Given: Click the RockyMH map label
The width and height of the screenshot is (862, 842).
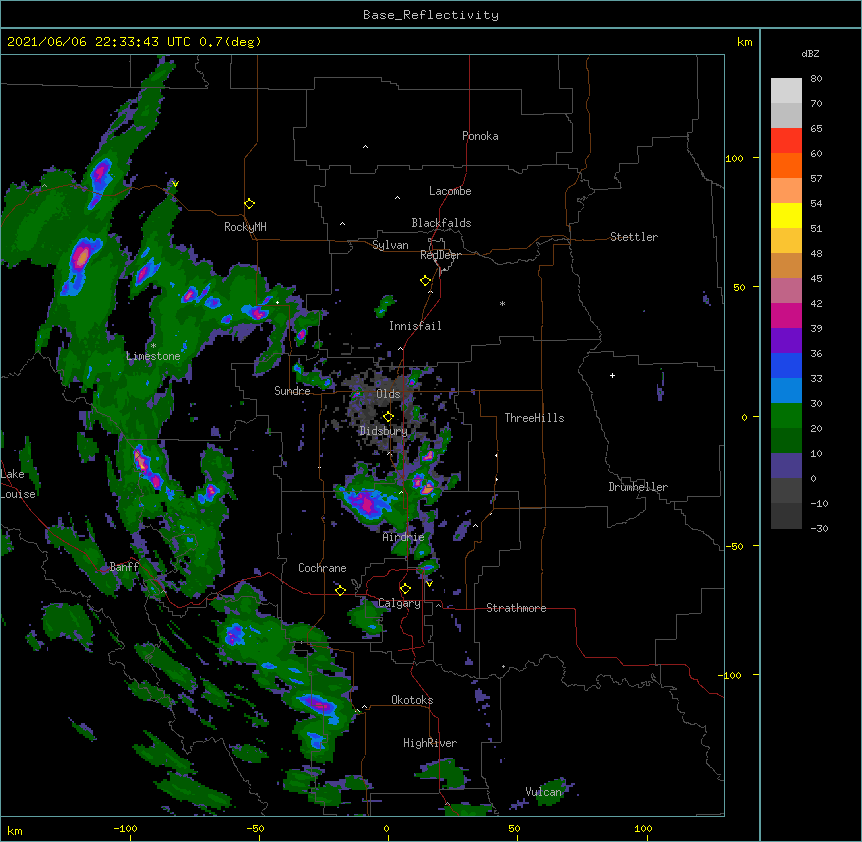Looking at the screenshot, I should pos(245,226).
